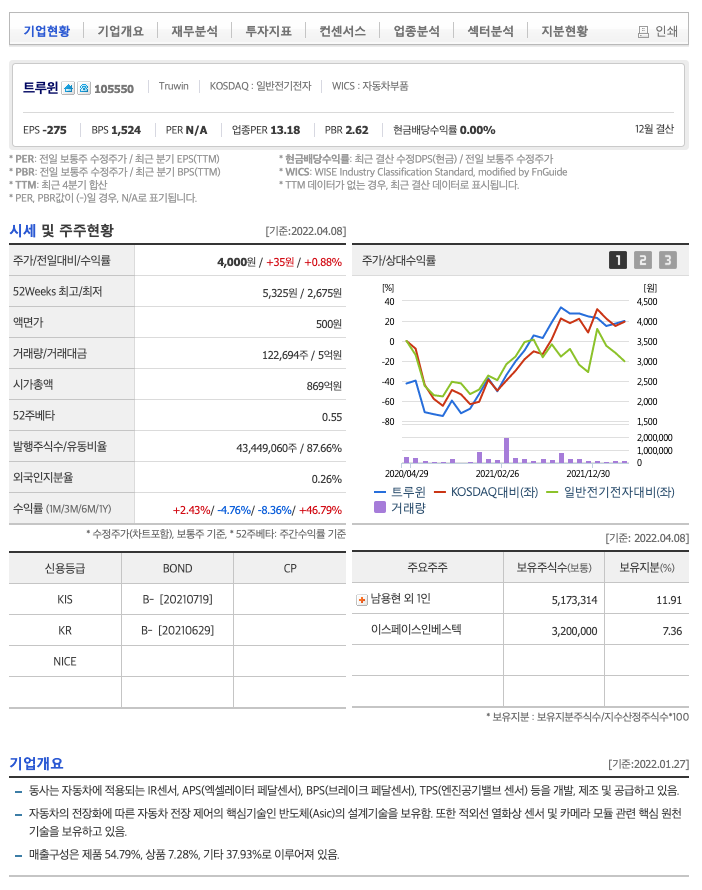Image resolution: width=702 pixels, height=890 pixels.
Task: Click the 시세 및 주주현황 section heading
Action: tap(61, 230)
